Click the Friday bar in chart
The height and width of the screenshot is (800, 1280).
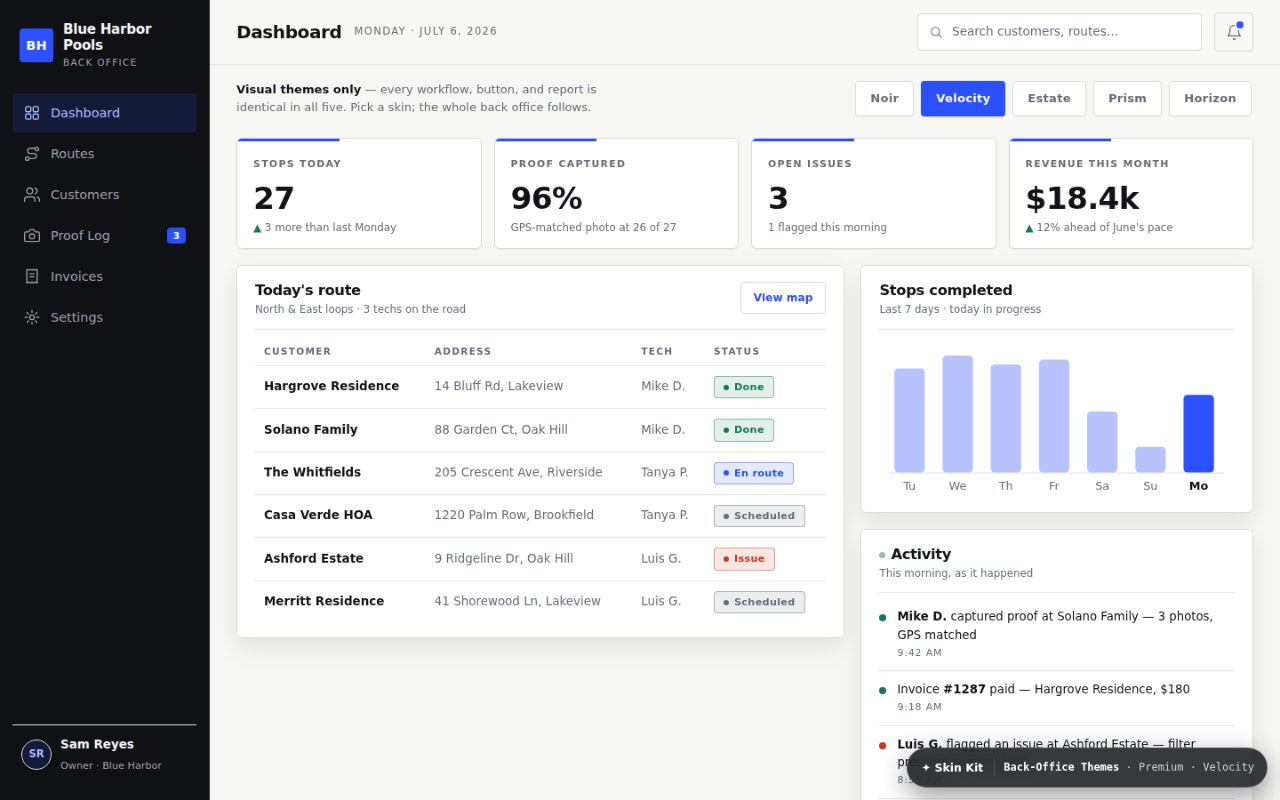click(1054, 416)
